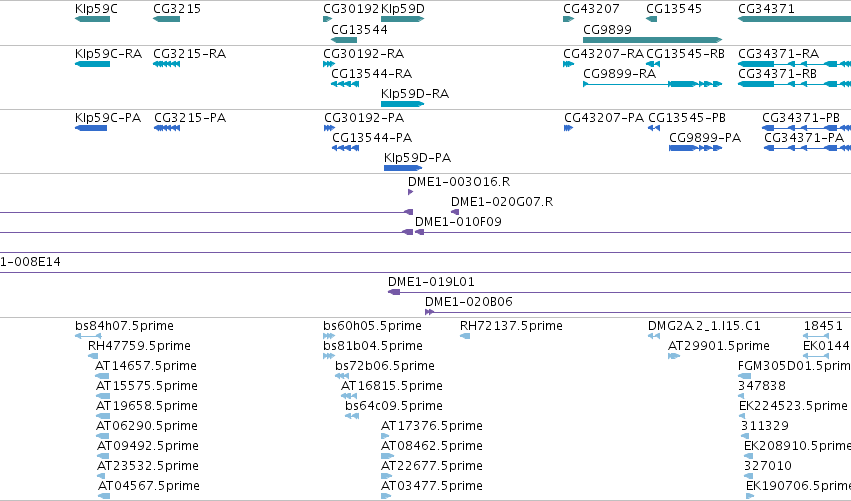Click the CG34371-RA transcript label
This screenshot has width=851, height=501.
(x=779, y=54)
